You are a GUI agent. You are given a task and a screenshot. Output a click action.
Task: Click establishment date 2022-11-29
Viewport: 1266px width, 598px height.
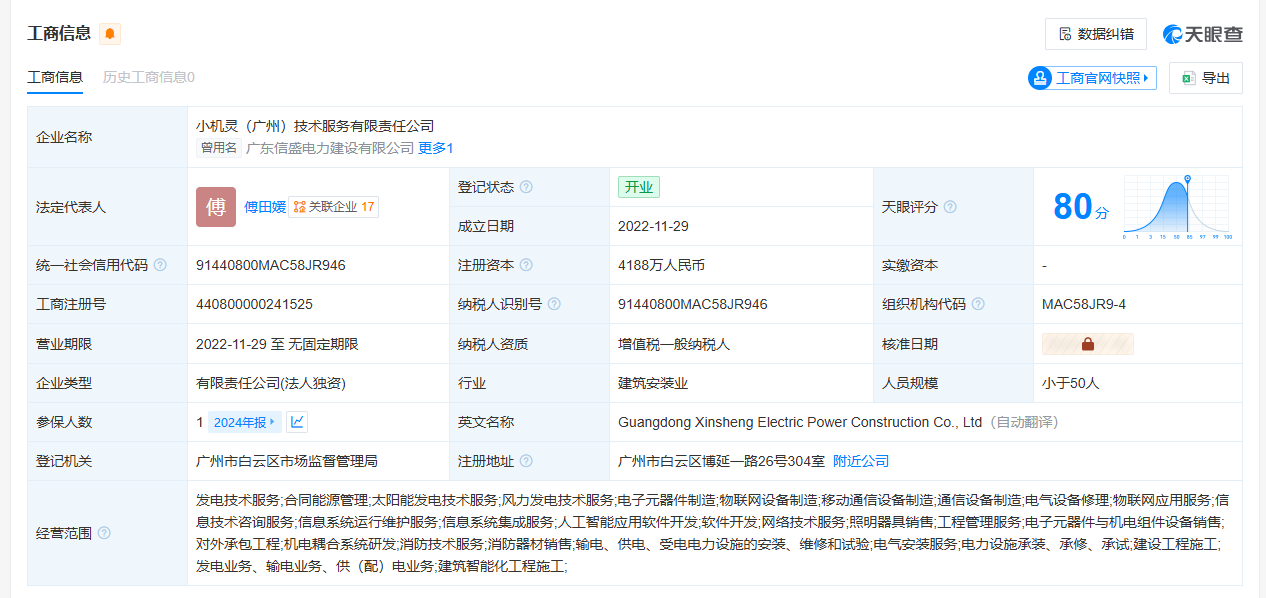tap(653, 226)
